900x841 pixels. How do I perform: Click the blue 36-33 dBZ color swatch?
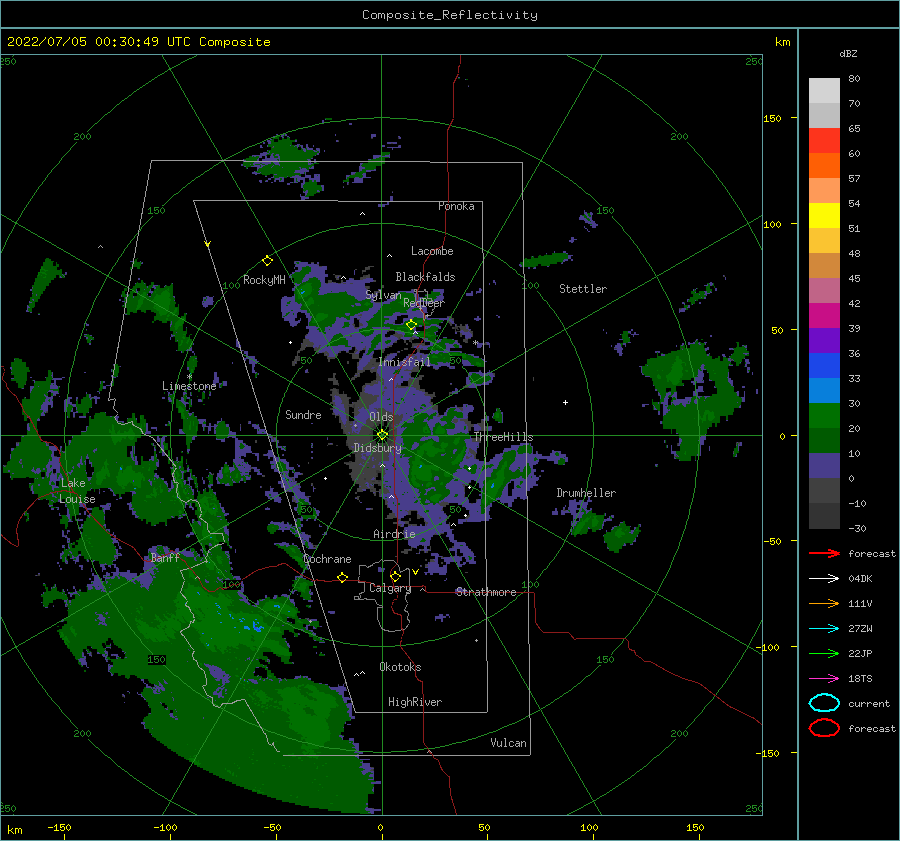click(824, 366)
